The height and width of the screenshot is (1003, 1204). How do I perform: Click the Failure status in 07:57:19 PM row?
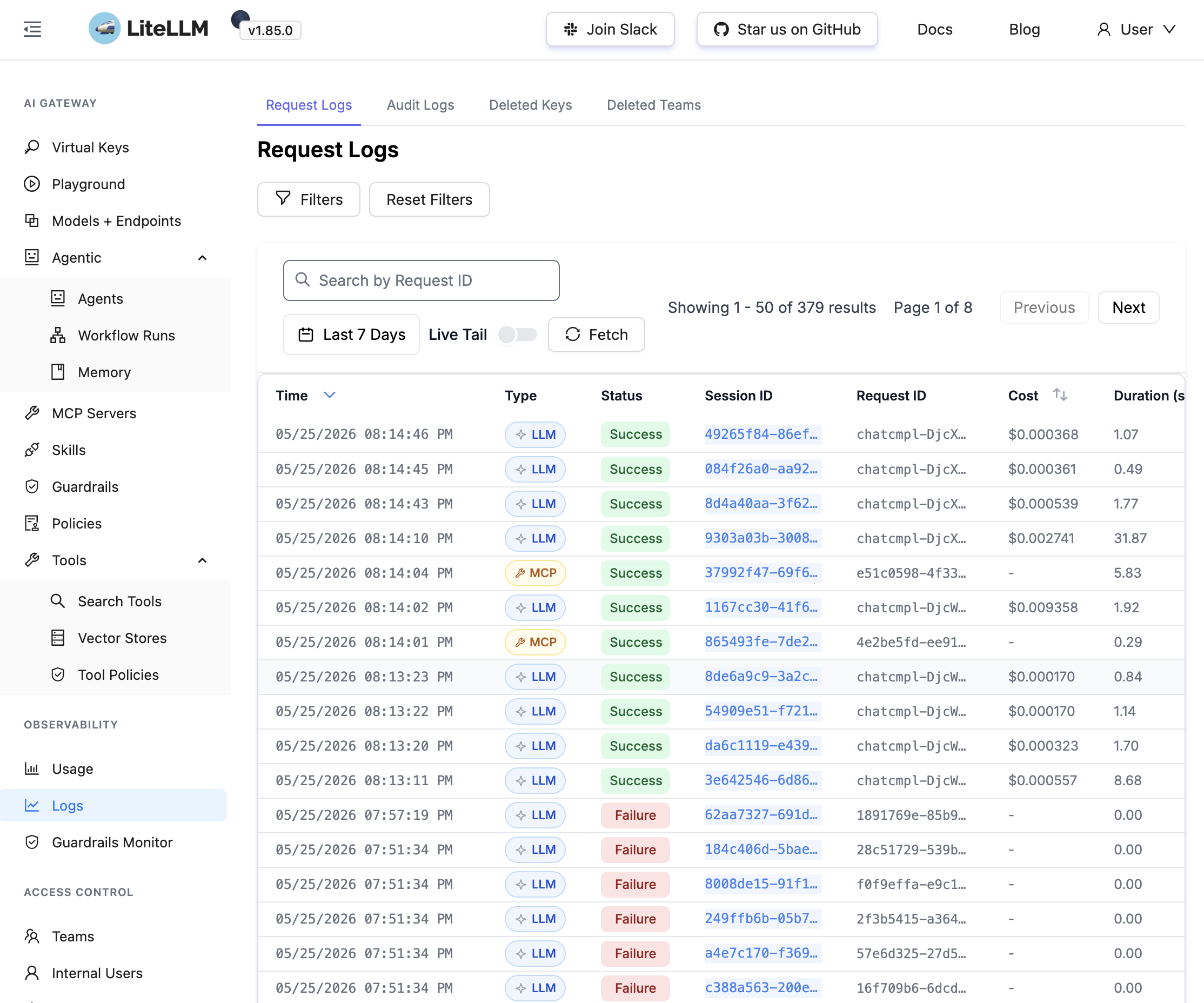click(636, 815)
